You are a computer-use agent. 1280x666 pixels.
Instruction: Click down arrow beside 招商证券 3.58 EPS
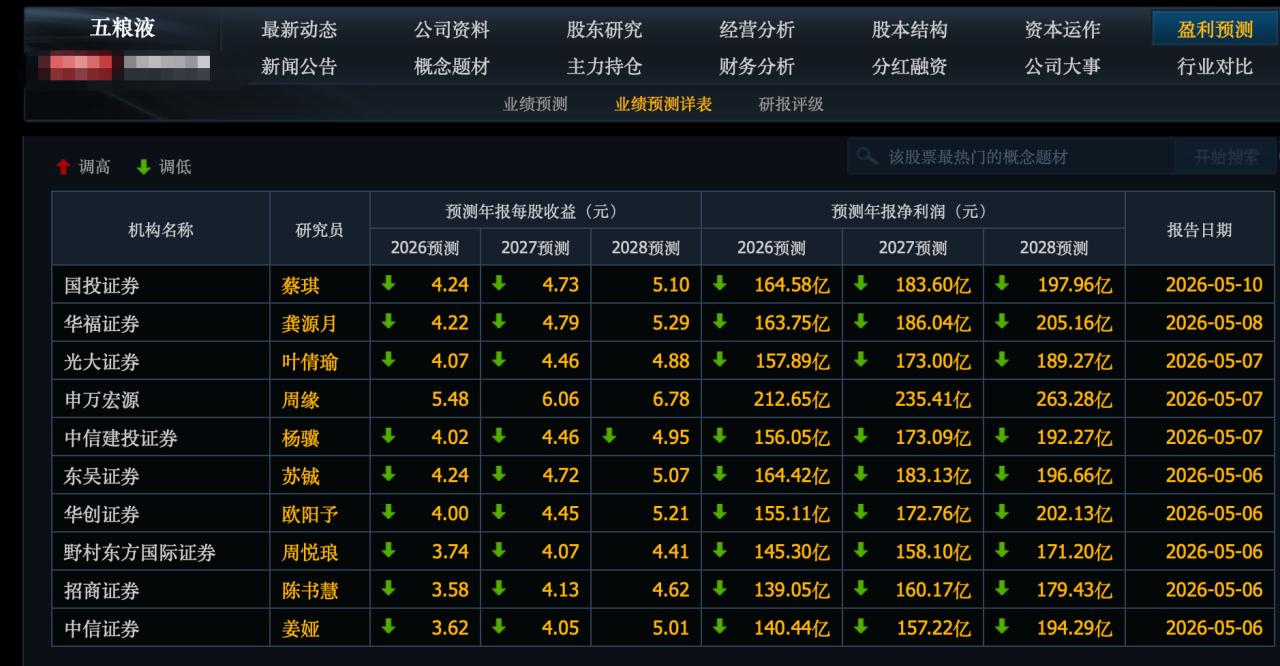point(388,588)
